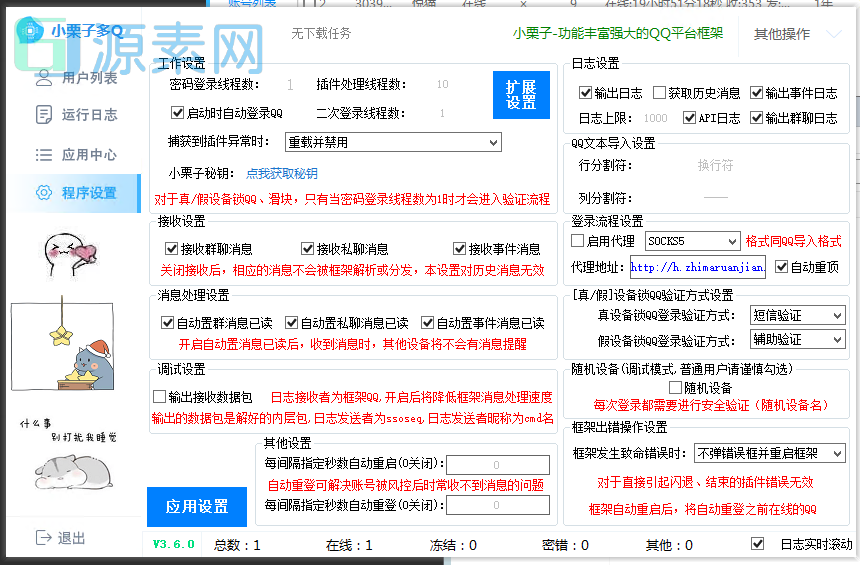Viewport: 860px width, 565px height.
Task: Enable 随机设备 checkbox
Action: (675, 388)
